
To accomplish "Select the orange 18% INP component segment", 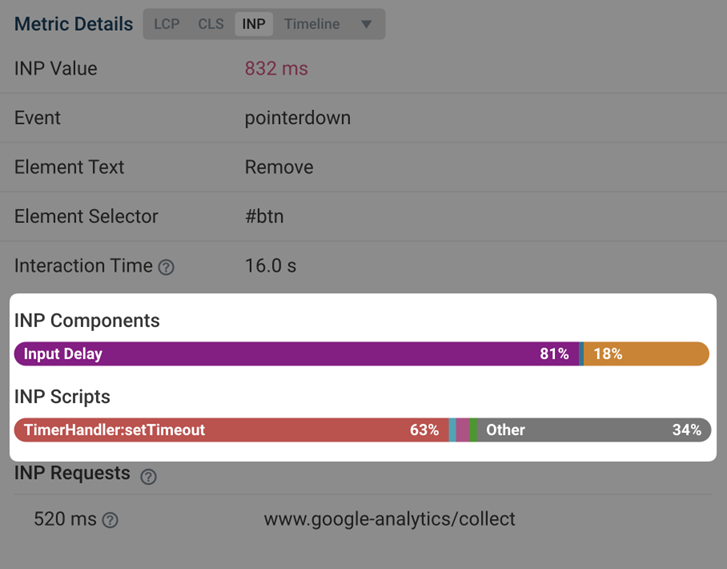I will 646,354.
